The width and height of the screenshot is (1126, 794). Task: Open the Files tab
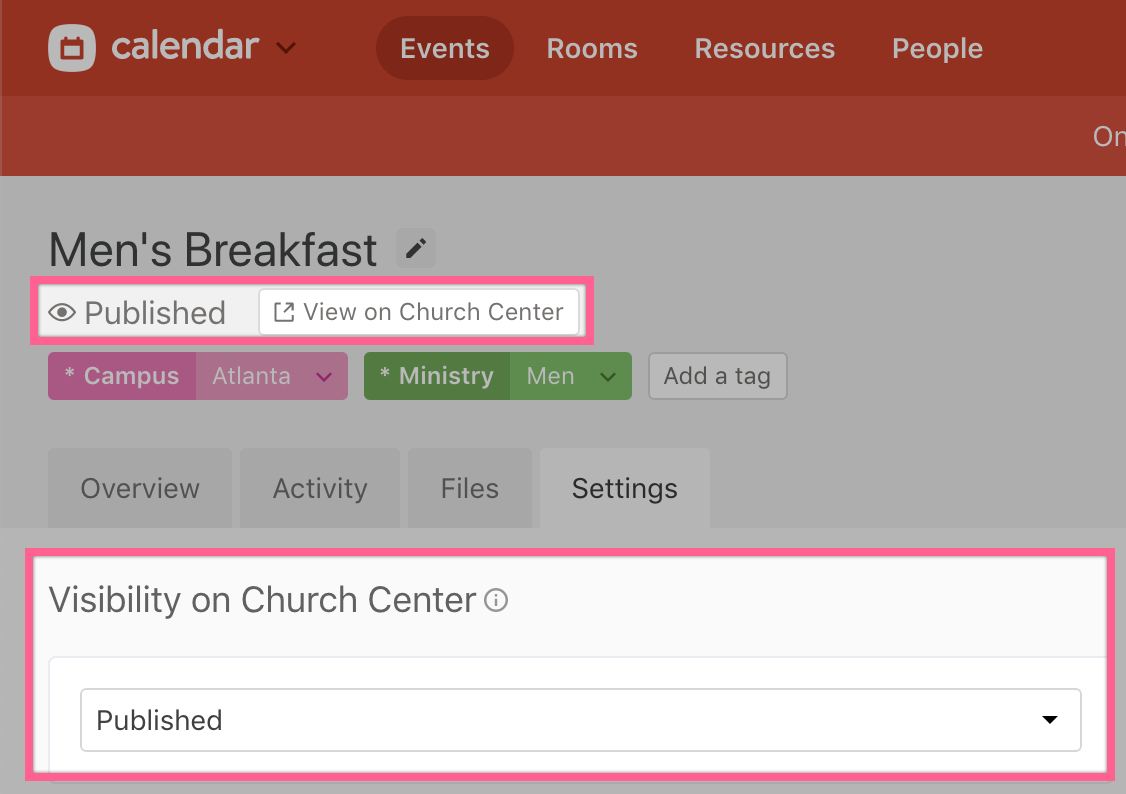click(x=470, y=488)
